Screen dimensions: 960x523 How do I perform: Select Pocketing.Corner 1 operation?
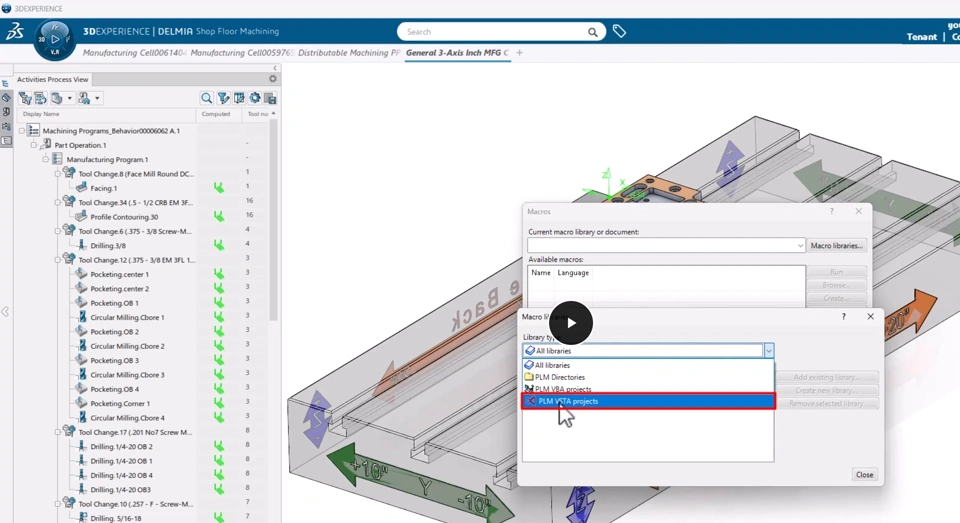(x=120, y=404)
